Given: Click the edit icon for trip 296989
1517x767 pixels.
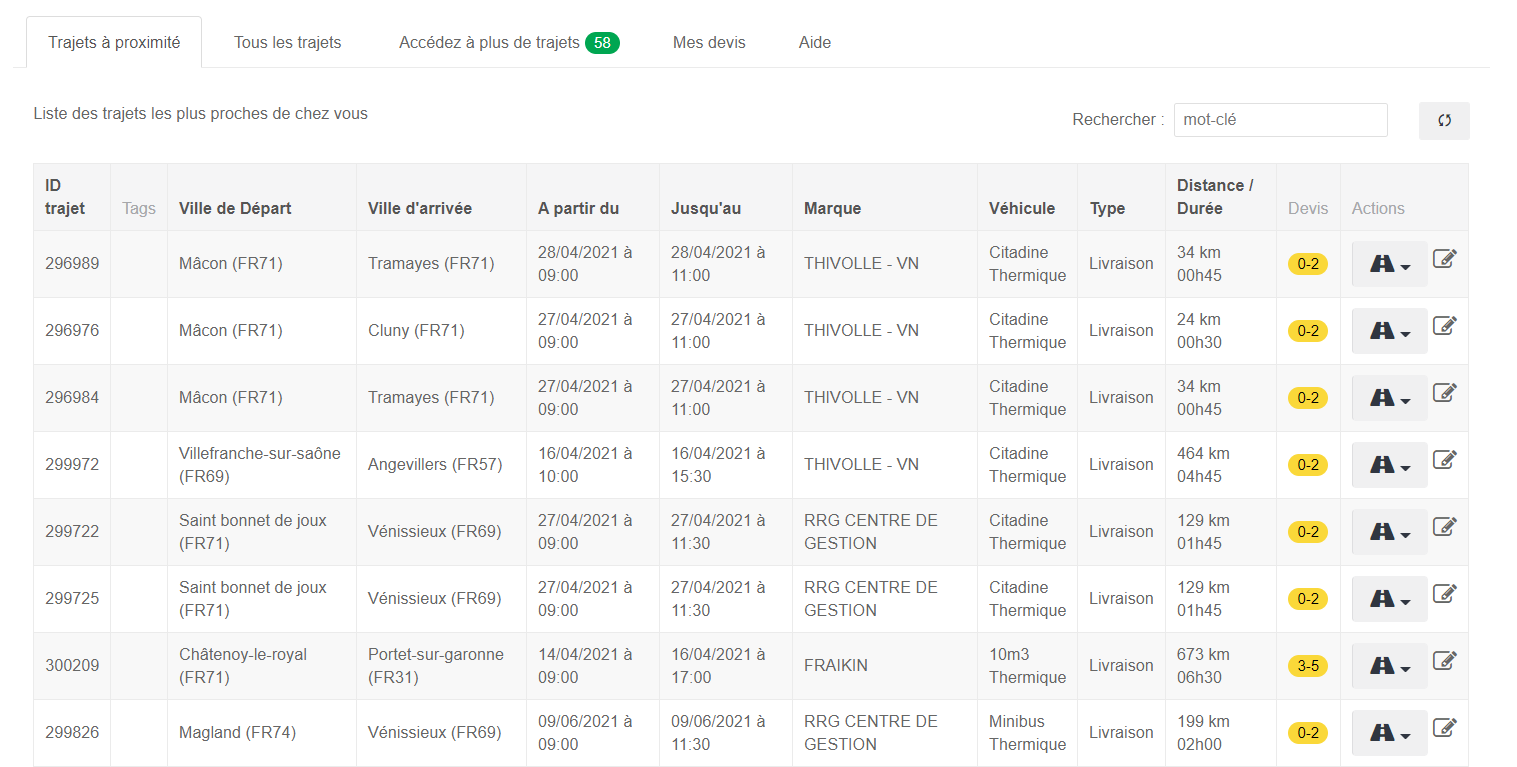Looking at the screenshot, I should click(x=1444, y=259).
